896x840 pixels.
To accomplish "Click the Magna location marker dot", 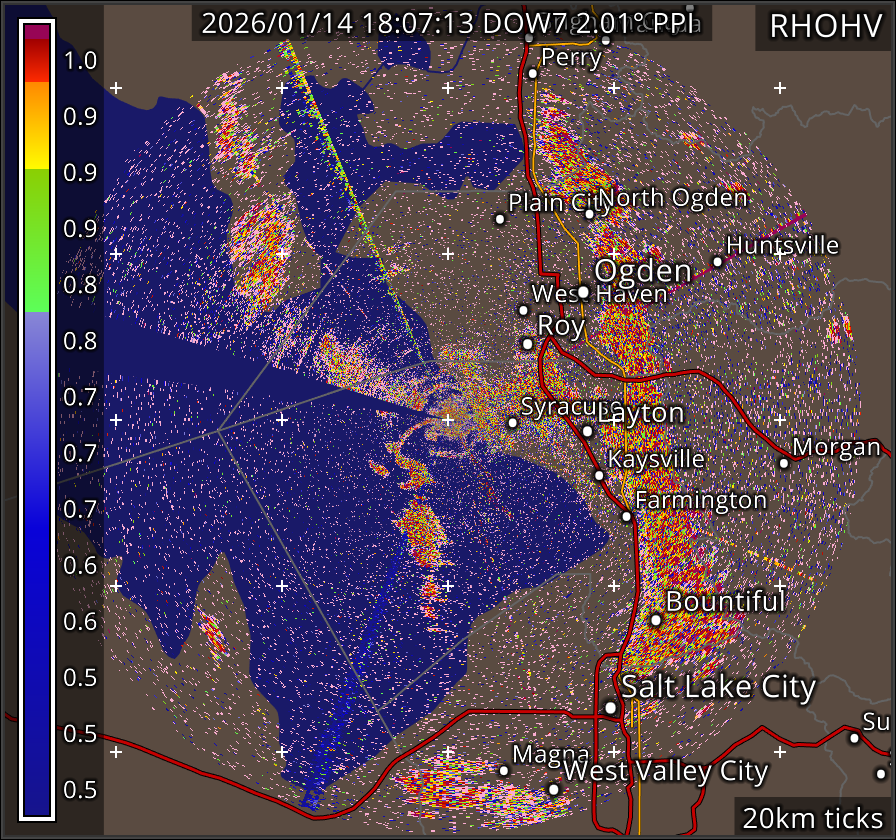I will 504,770.
